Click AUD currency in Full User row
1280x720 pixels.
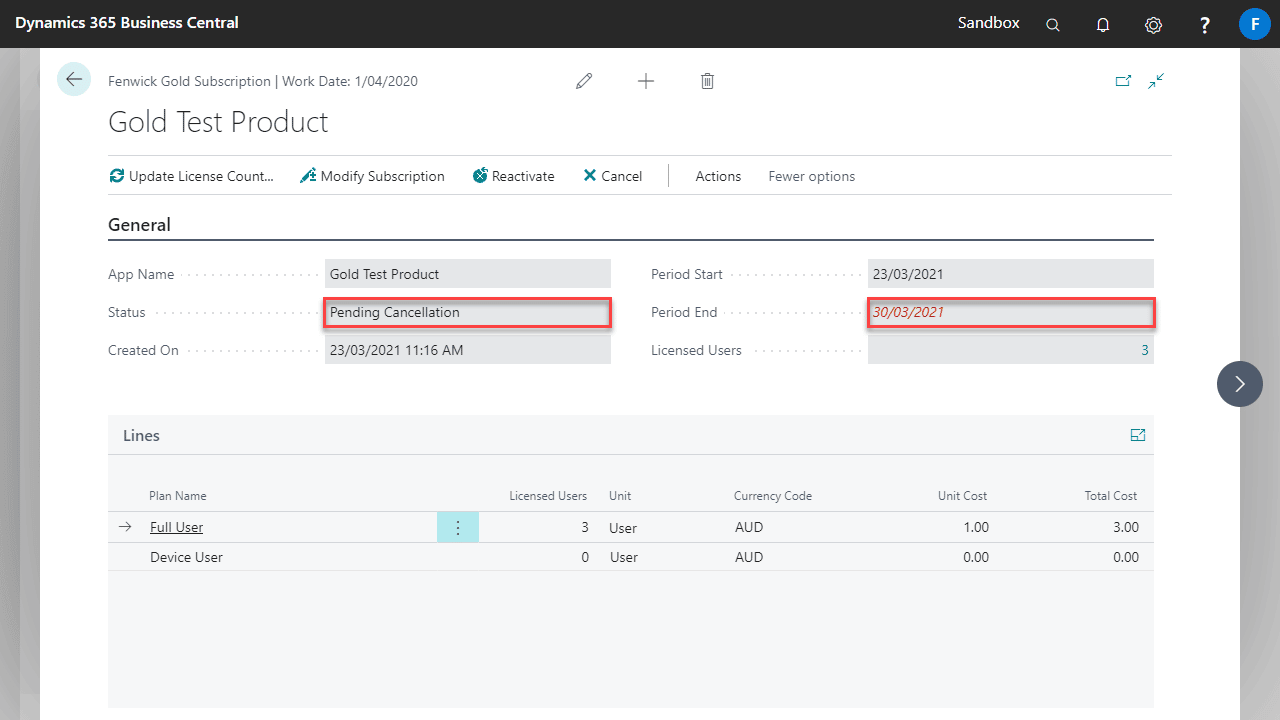(749, 527)
